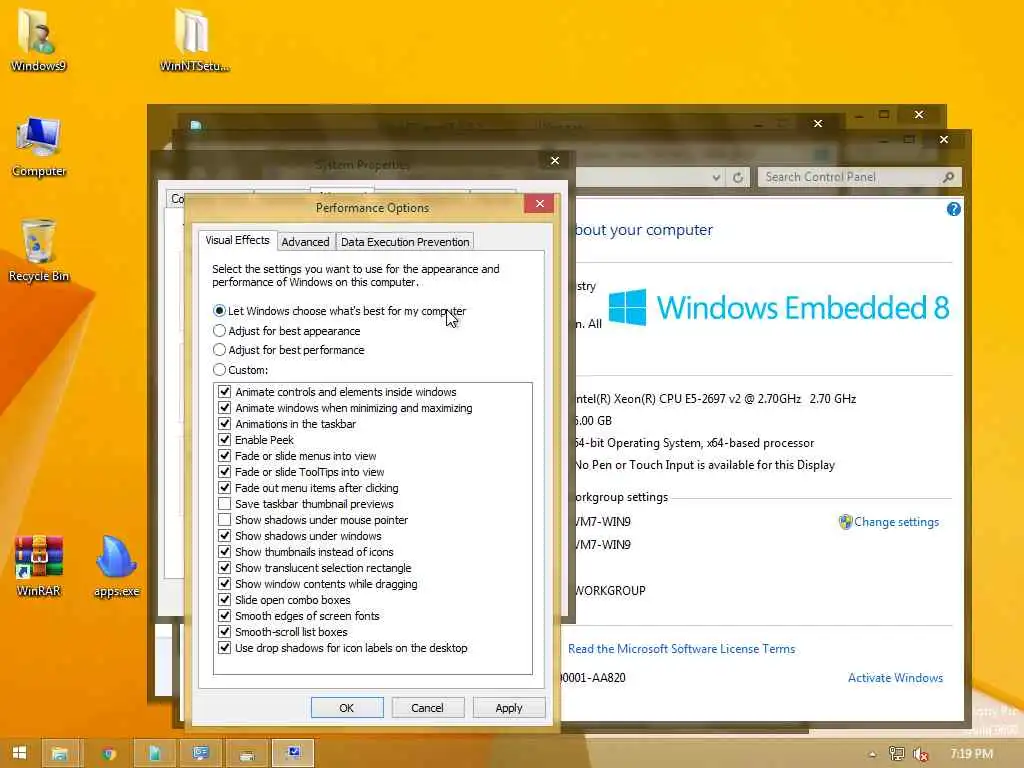Uncheck Smooth edges of screen fonts
1024x768 pixels.
[225, 616]
